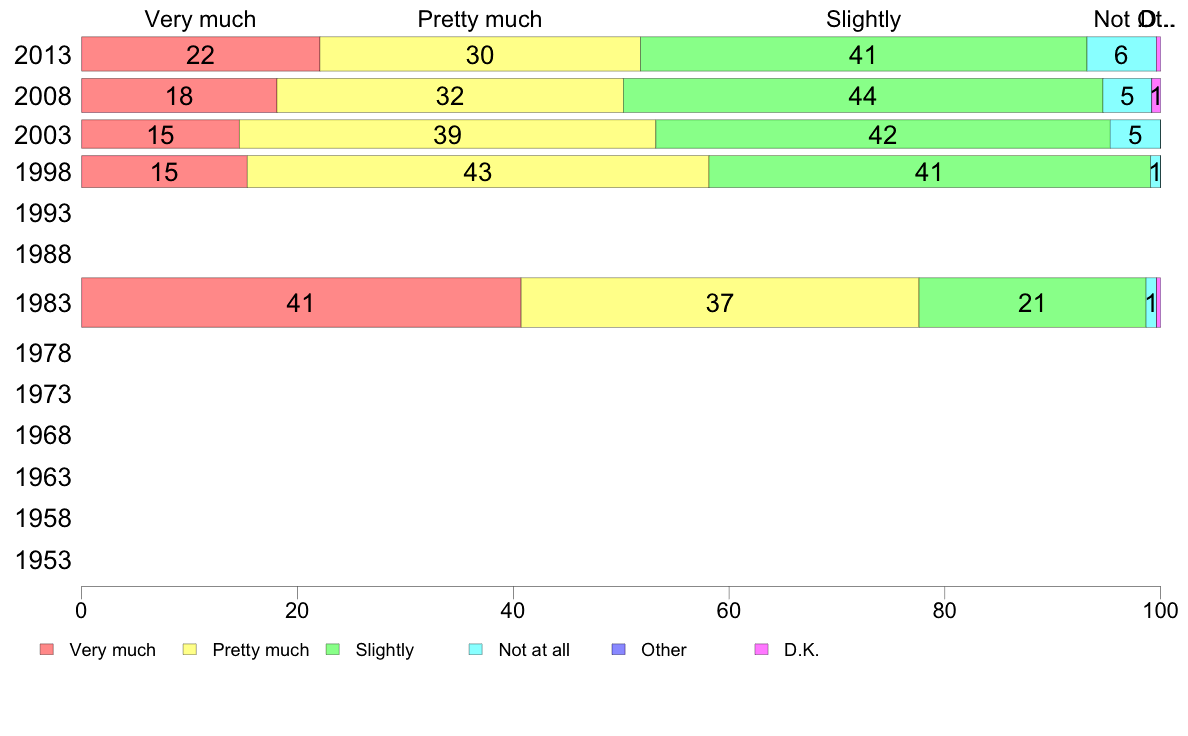Image resolution: width=1188 pixels, height=736 pixels.
Task: Click the cyan Not at all legend swatch
Action: tap(476, 650)
